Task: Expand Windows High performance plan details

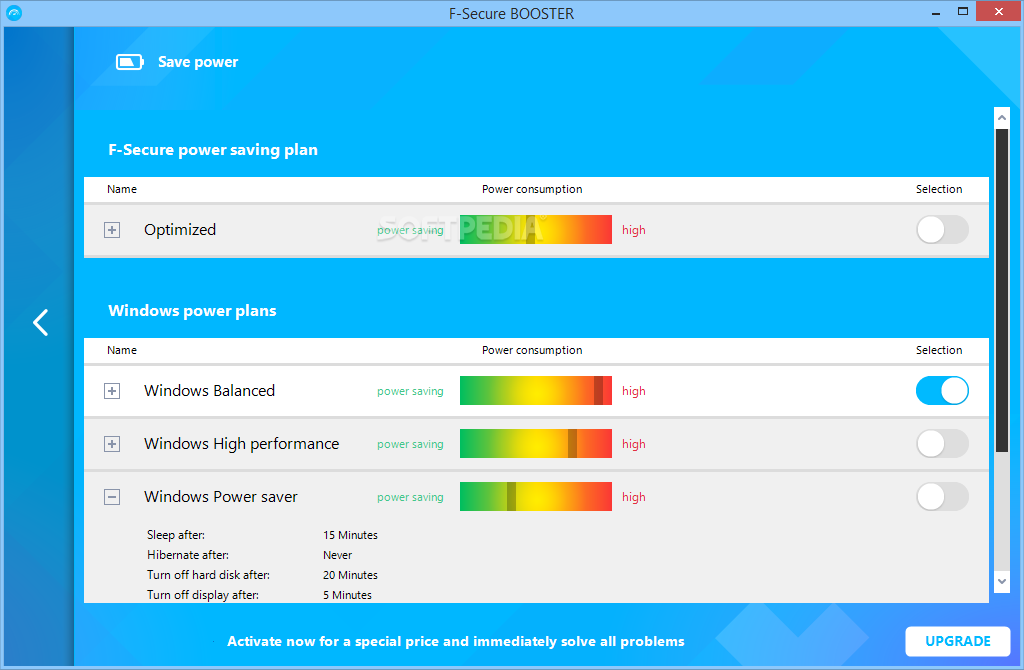Action: pos(112,444)
